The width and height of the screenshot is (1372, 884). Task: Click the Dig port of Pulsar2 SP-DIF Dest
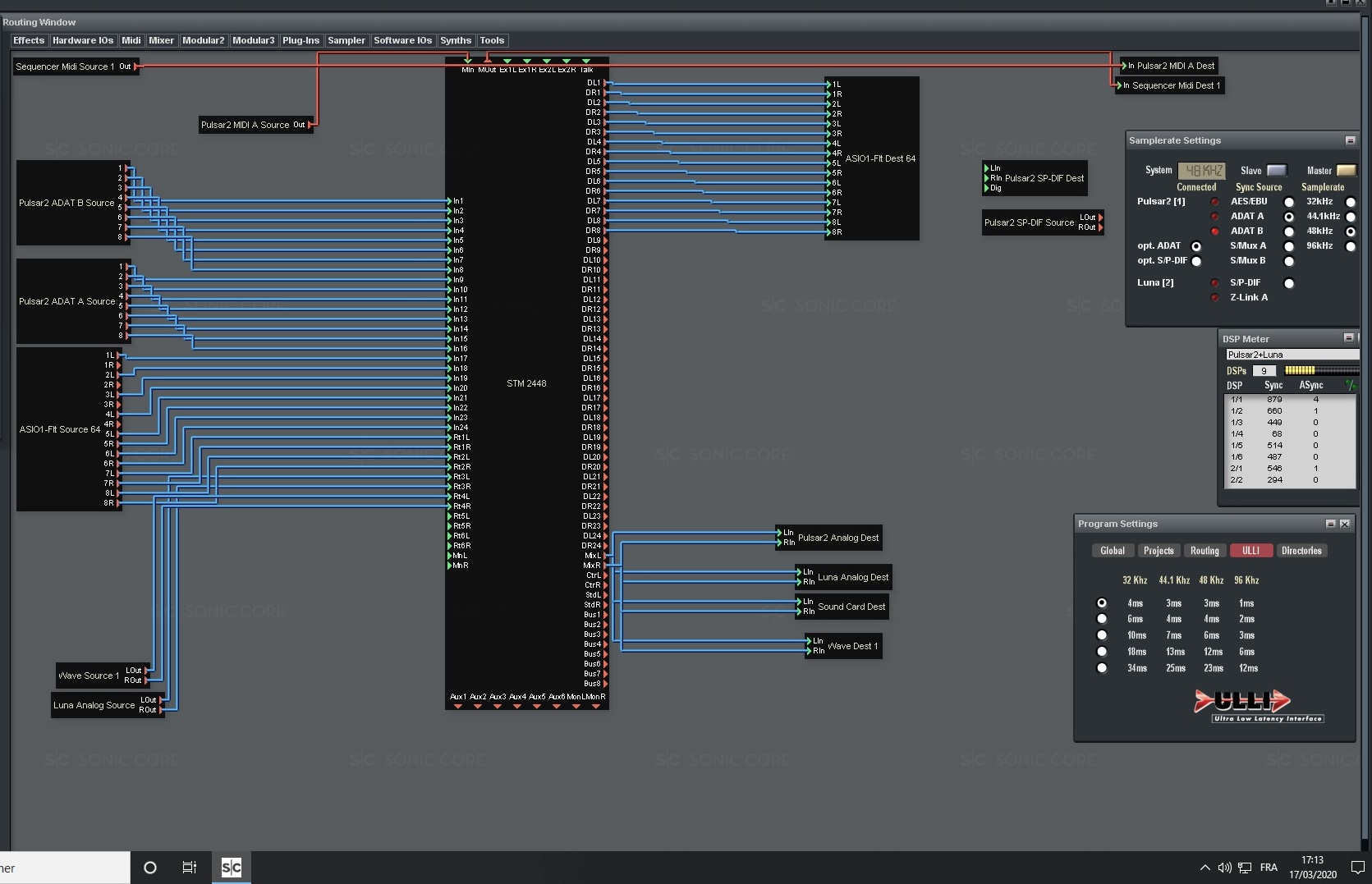987,188
